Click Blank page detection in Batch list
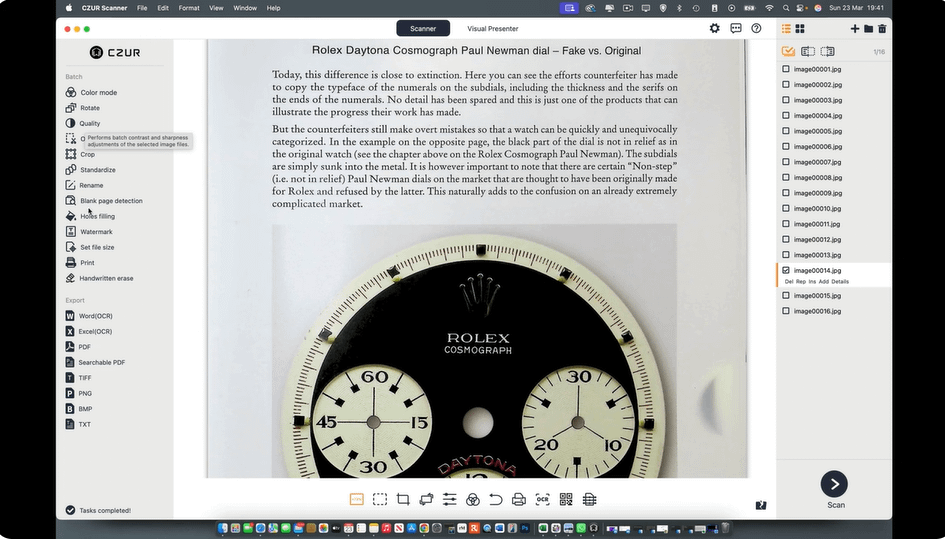The height and width of the screenshot is (541, 945). point(111,201)
